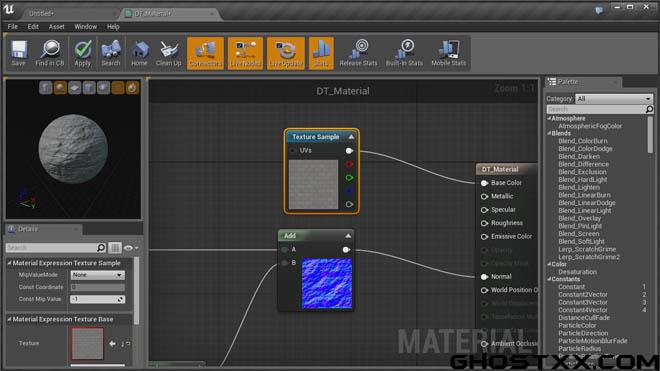Click the Details search magnifier icon
Image resolution: width=660 pixels, height=371 pixels.
(101, 248)
